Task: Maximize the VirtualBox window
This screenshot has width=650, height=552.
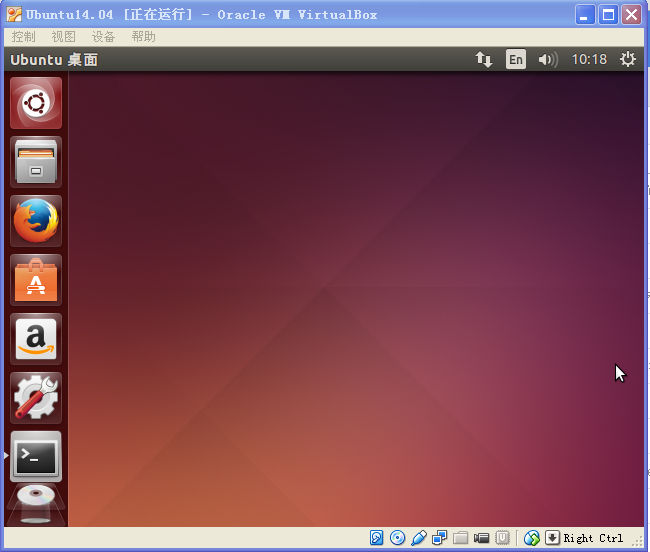Action: tap(609, 15)
